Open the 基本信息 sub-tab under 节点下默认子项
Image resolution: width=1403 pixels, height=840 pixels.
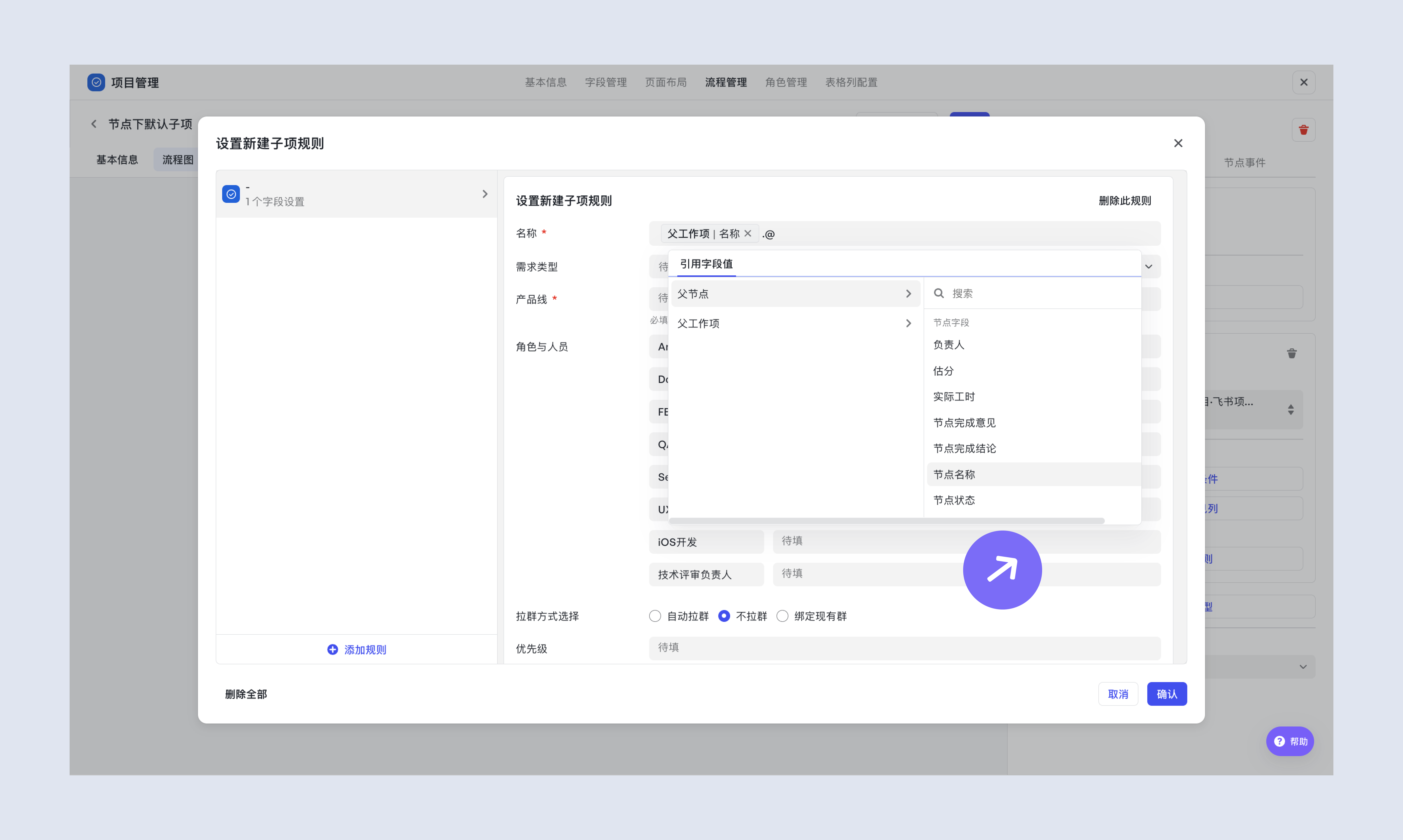pyautogui.click(x=117, y=160)
